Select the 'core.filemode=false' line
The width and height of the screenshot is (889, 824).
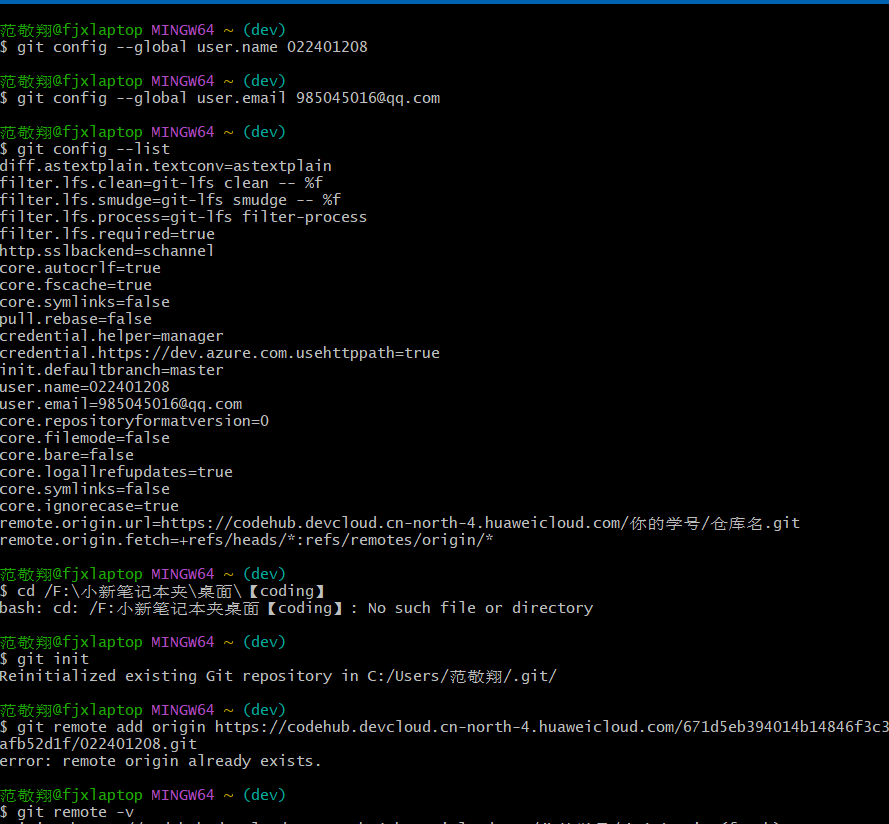(x=85, y=438)
